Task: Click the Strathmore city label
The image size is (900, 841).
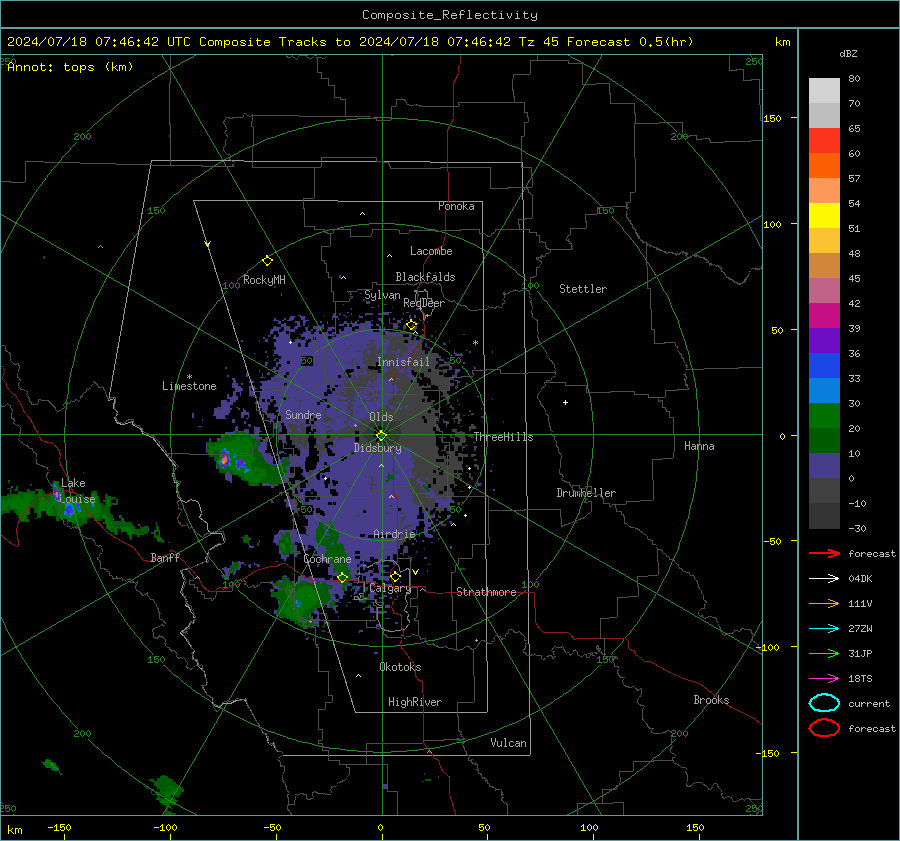Action: (x=486, y=592)
